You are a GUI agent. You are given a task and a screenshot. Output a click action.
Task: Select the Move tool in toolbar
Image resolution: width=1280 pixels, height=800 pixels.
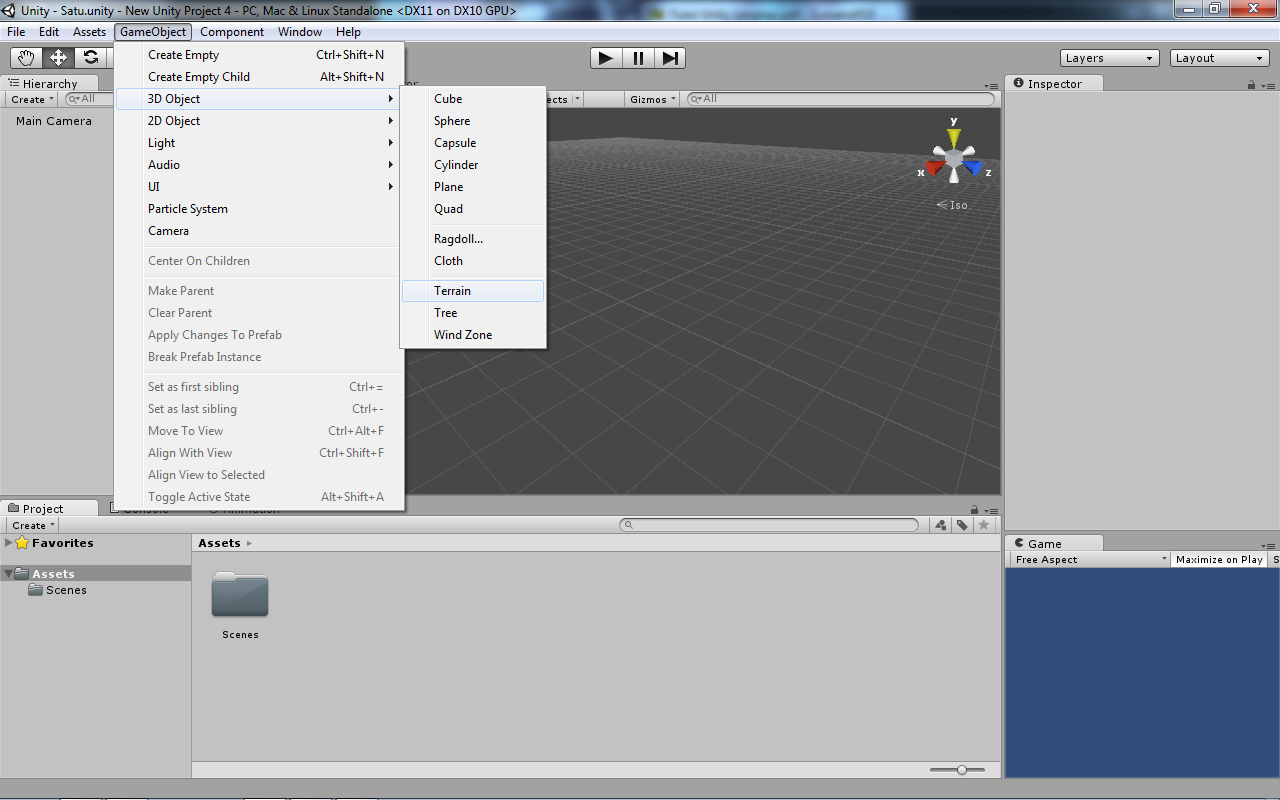click(59, 58)
